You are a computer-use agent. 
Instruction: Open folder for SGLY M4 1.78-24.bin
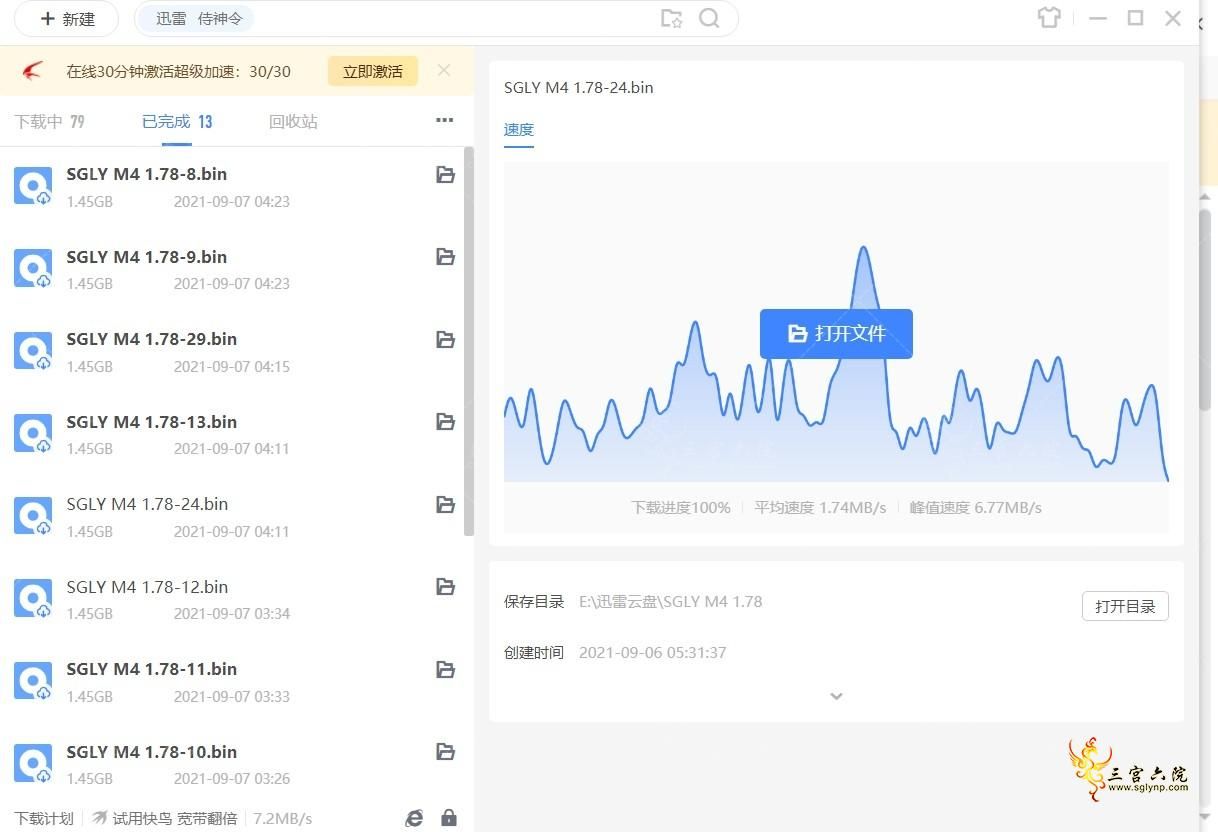click(446, 505)
